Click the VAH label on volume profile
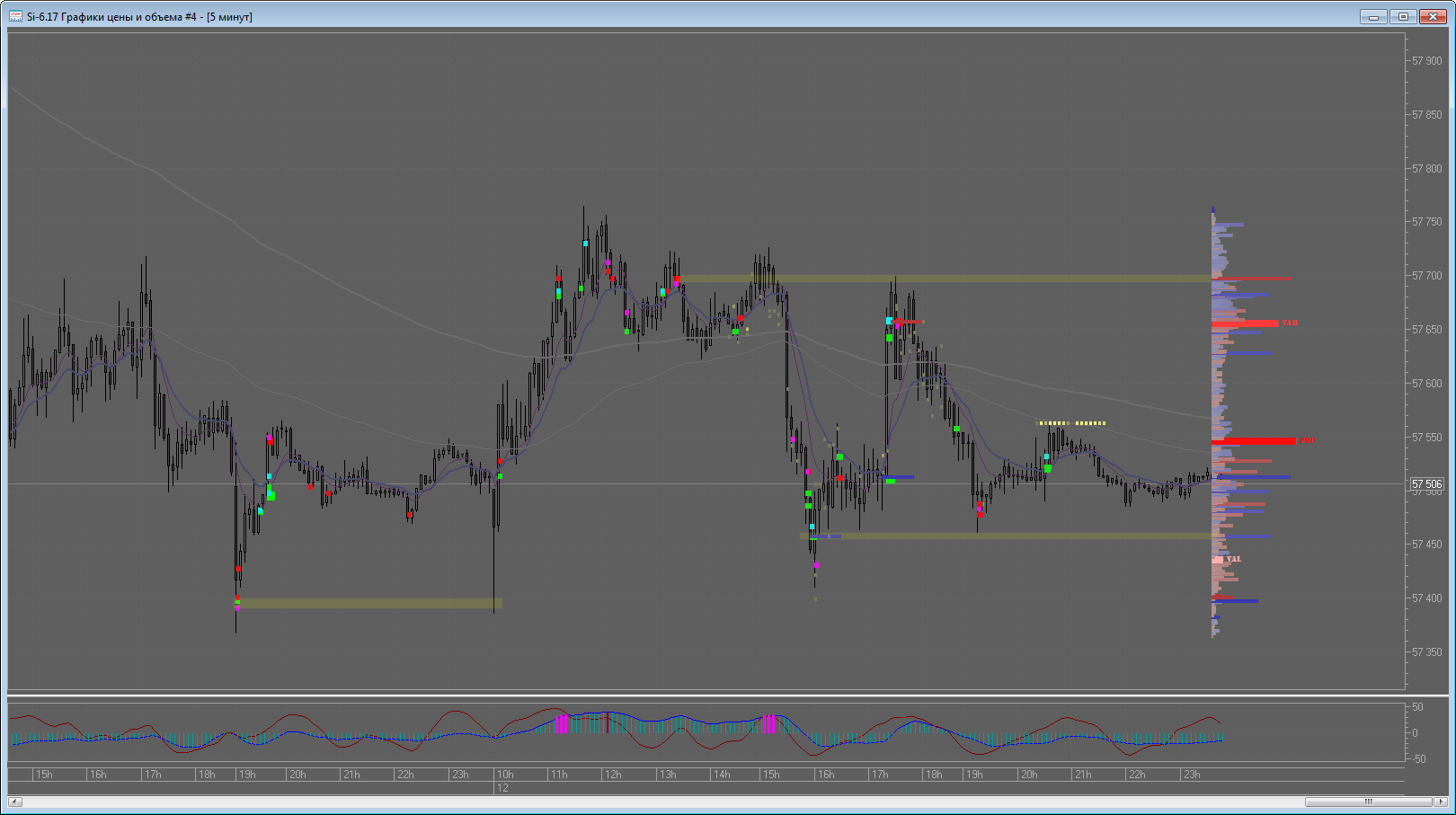The height and width of the screenshot is (815, 1456). point(1290,323)
